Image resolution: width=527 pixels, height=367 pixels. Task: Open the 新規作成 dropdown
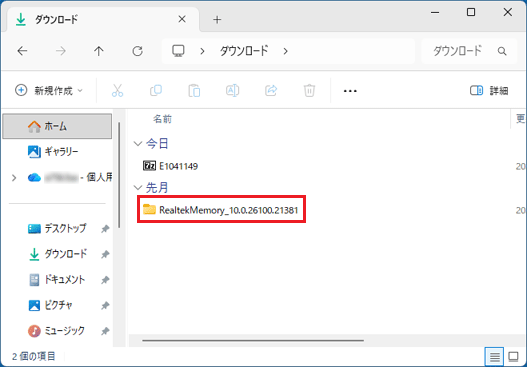(49, 91)
